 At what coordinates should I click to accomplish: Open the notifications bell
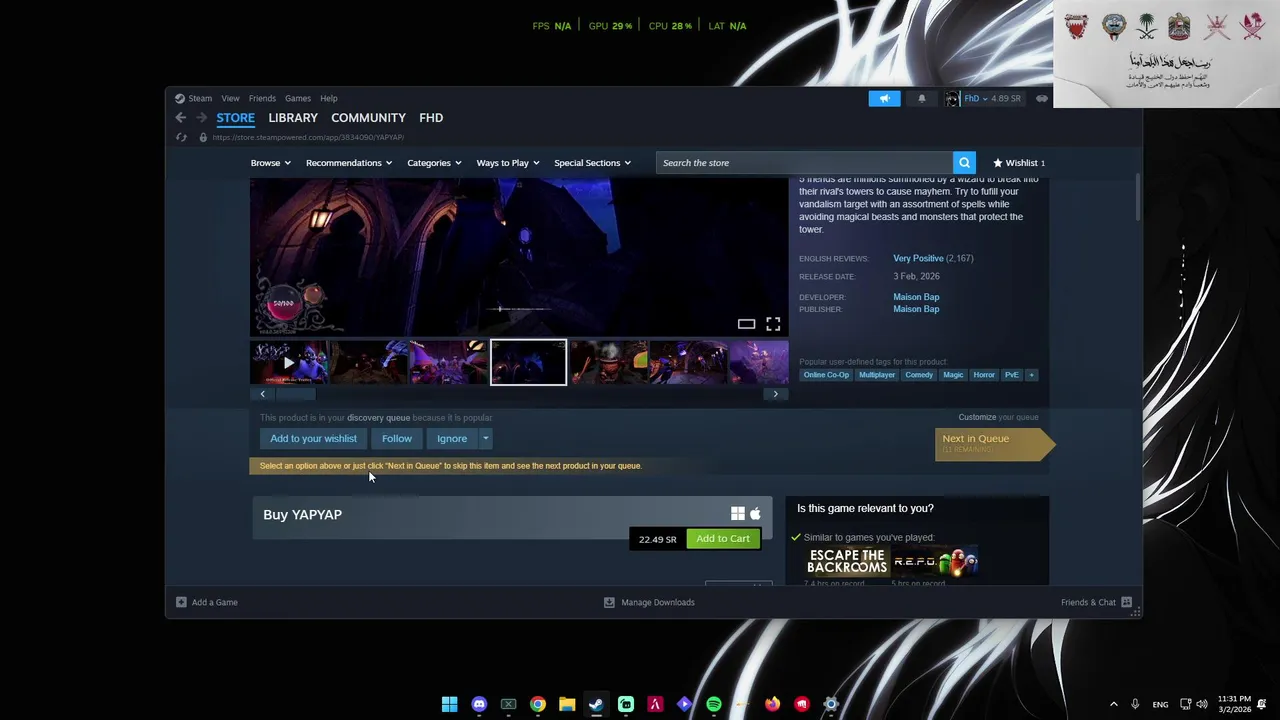[922, 98]
